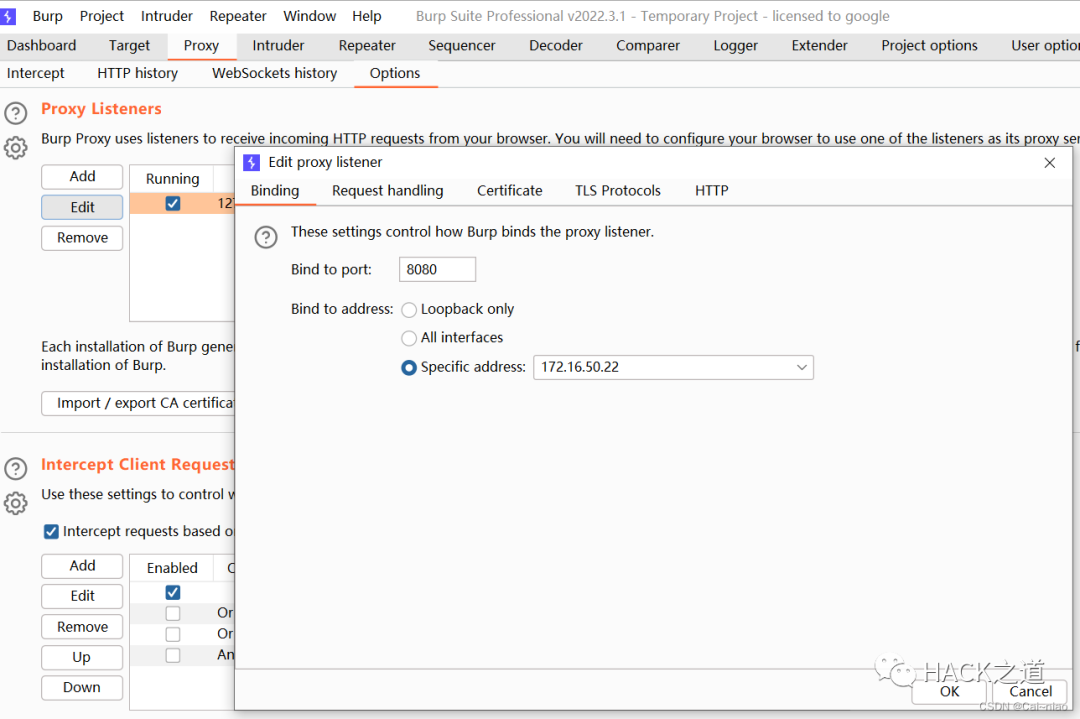The image size is (1080, 719).
Task: Toggle Intercept requests based on rules checkbox
Action: click(51, 531)
